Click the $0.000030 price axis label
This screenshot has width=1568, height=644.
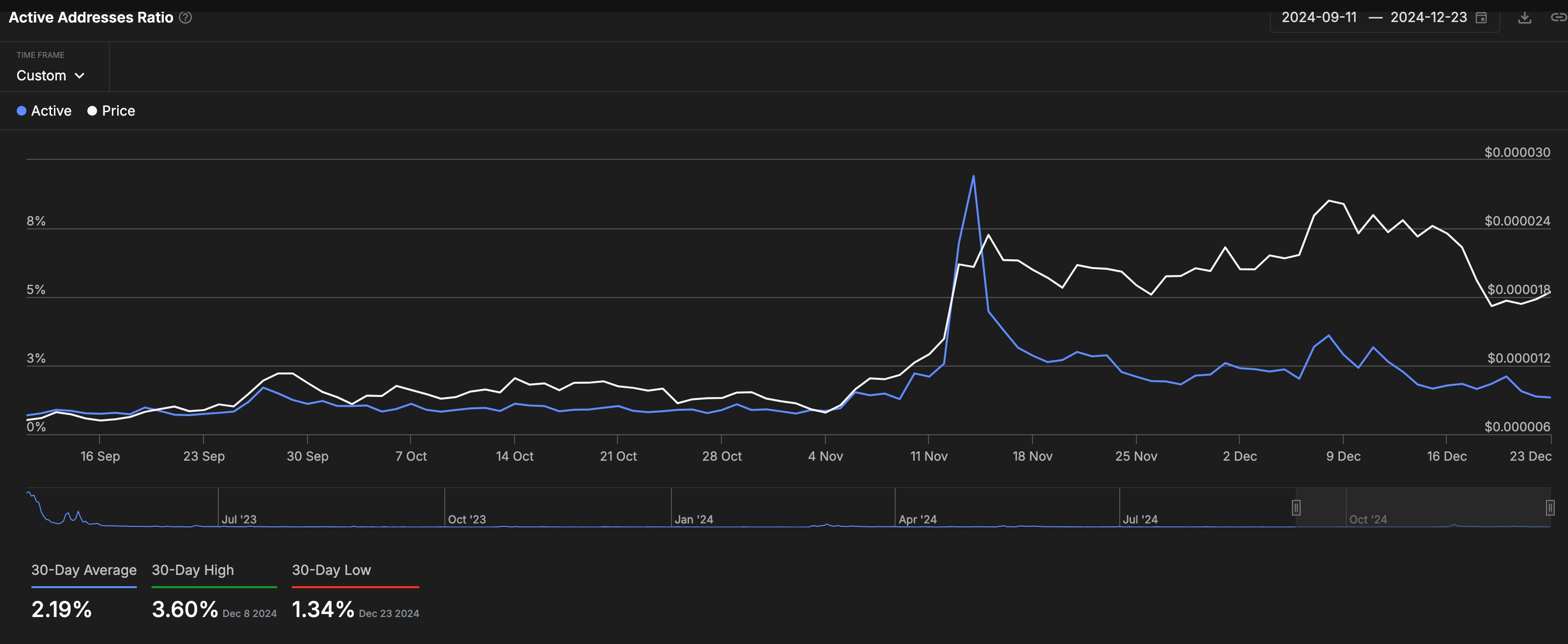(x=1517, y=152)
